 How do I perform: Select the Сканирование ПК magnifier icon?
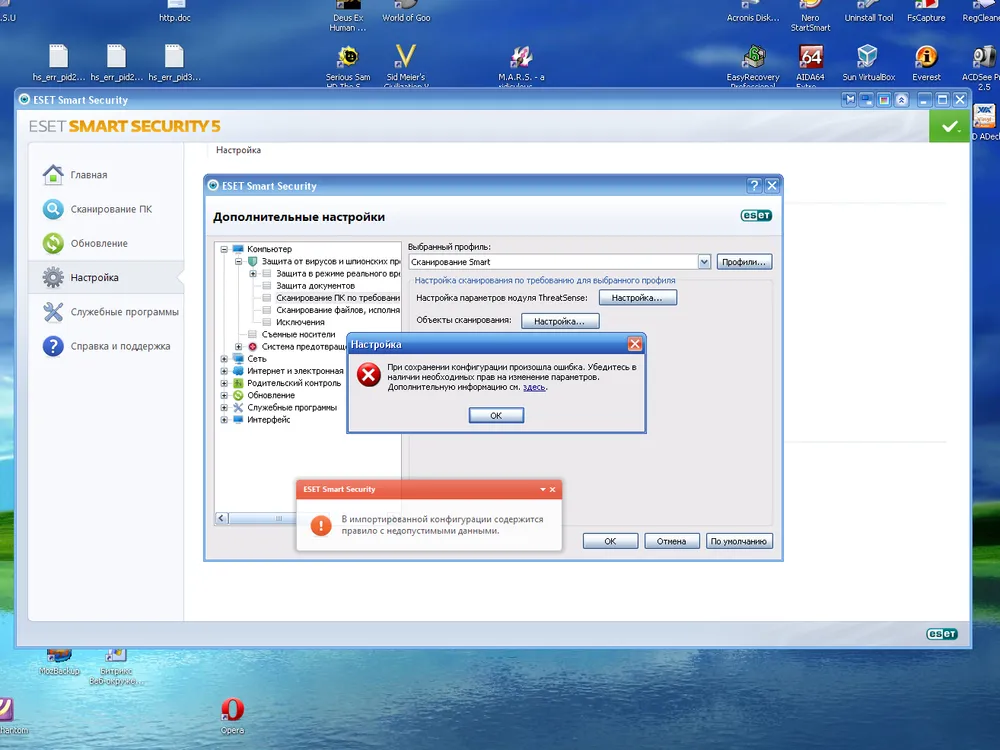coord(53,209)
